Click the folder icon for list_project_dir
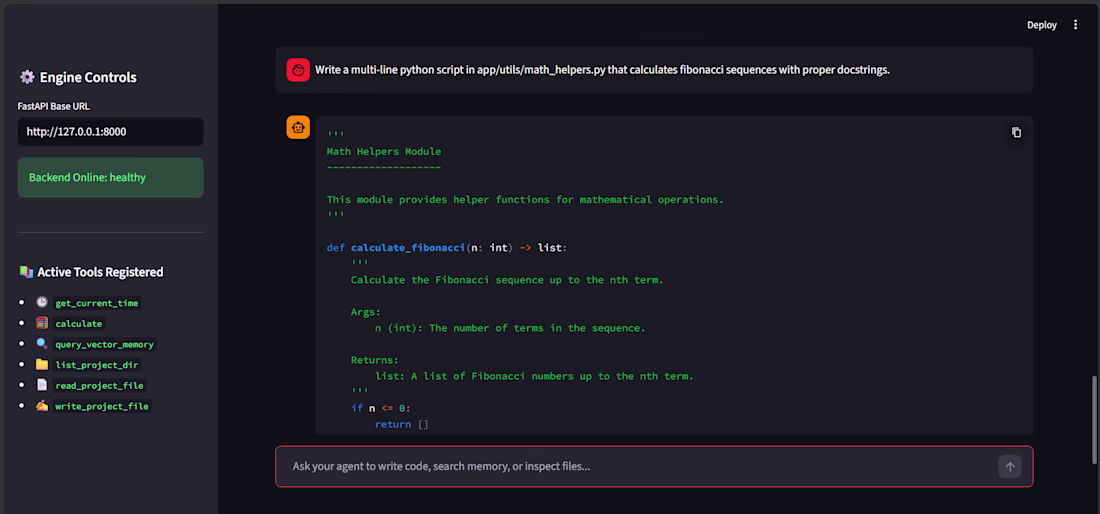This screenshot has width=1100, height=514. (42, 365)
